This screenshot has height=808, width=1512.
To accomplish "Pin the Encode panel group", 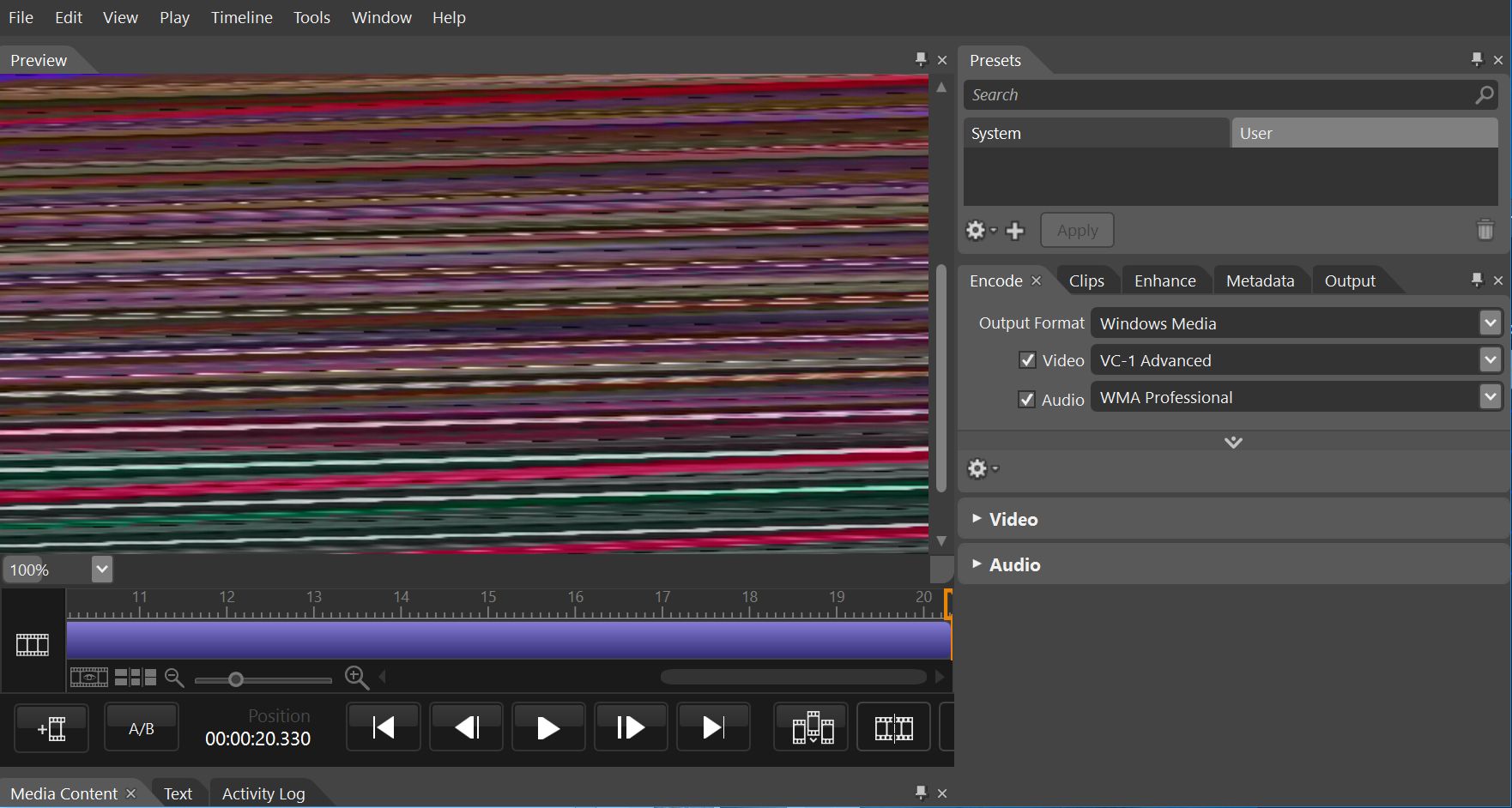I will [x=1477, y=280].
